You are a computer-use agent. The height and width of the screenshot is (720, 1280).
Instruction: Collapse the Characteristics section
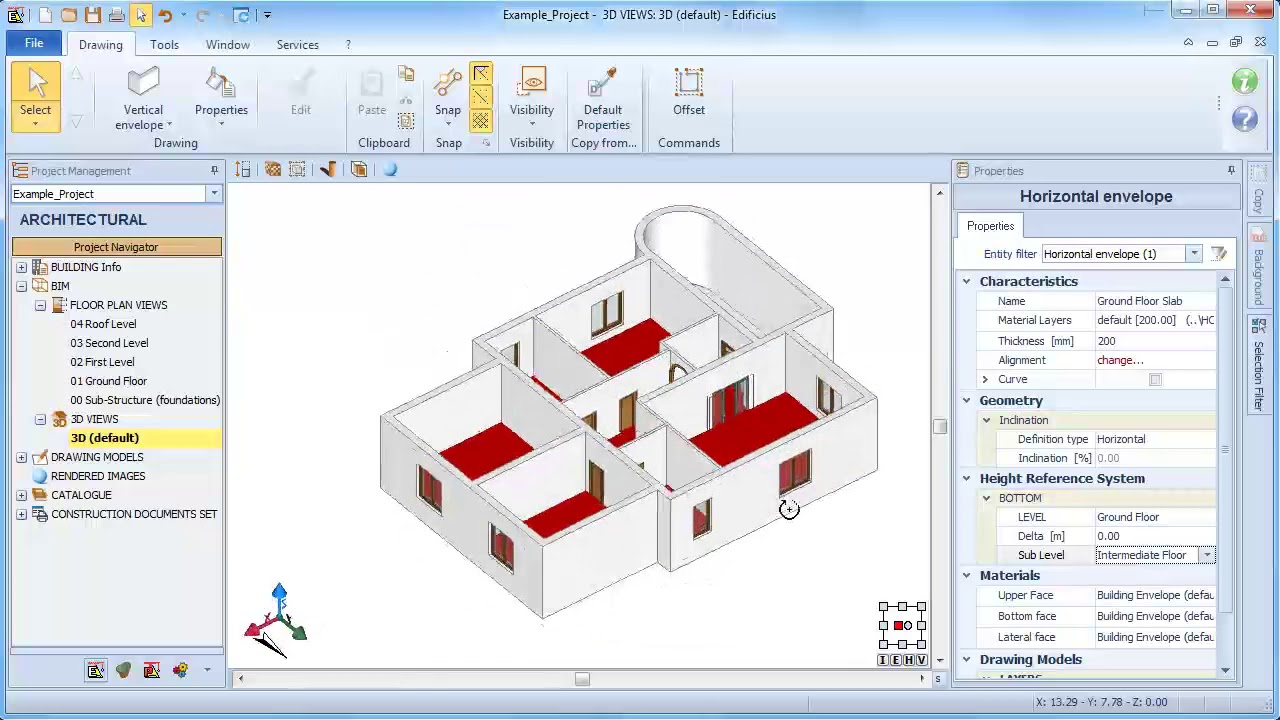point(966,282)
